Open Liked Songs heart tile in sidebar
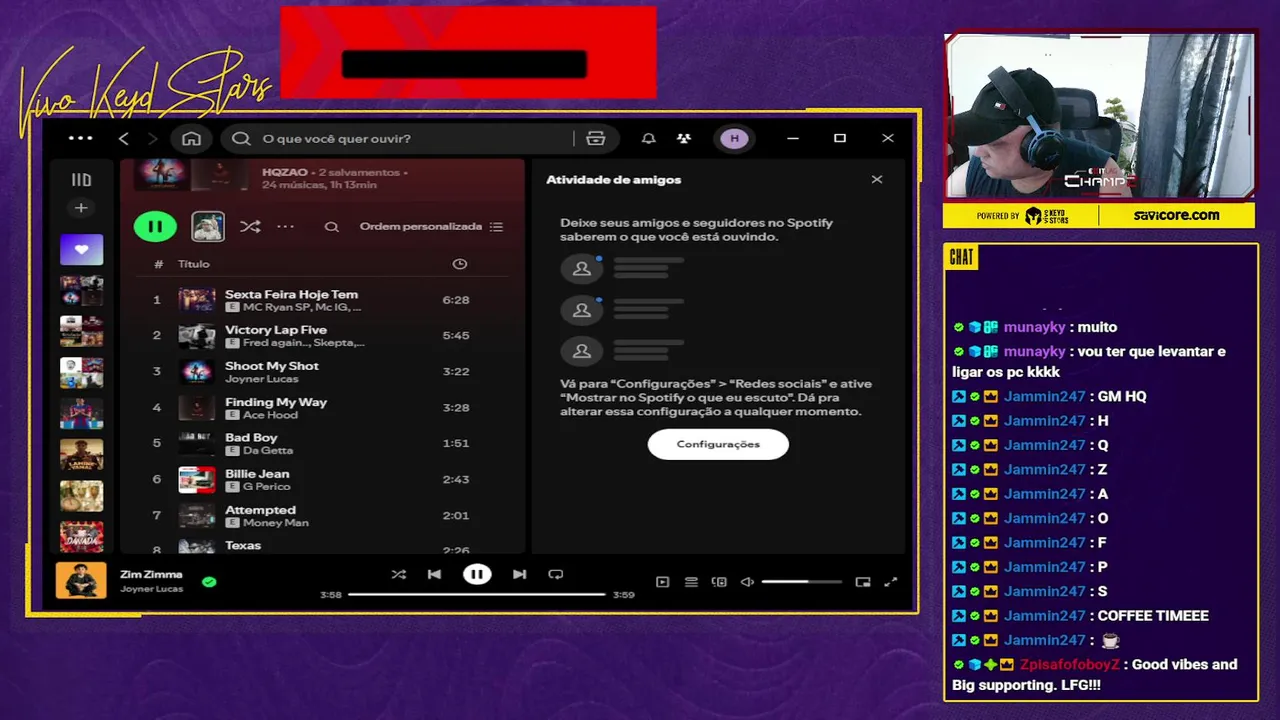Screen dimensions: 1280x720 point(81,250)
